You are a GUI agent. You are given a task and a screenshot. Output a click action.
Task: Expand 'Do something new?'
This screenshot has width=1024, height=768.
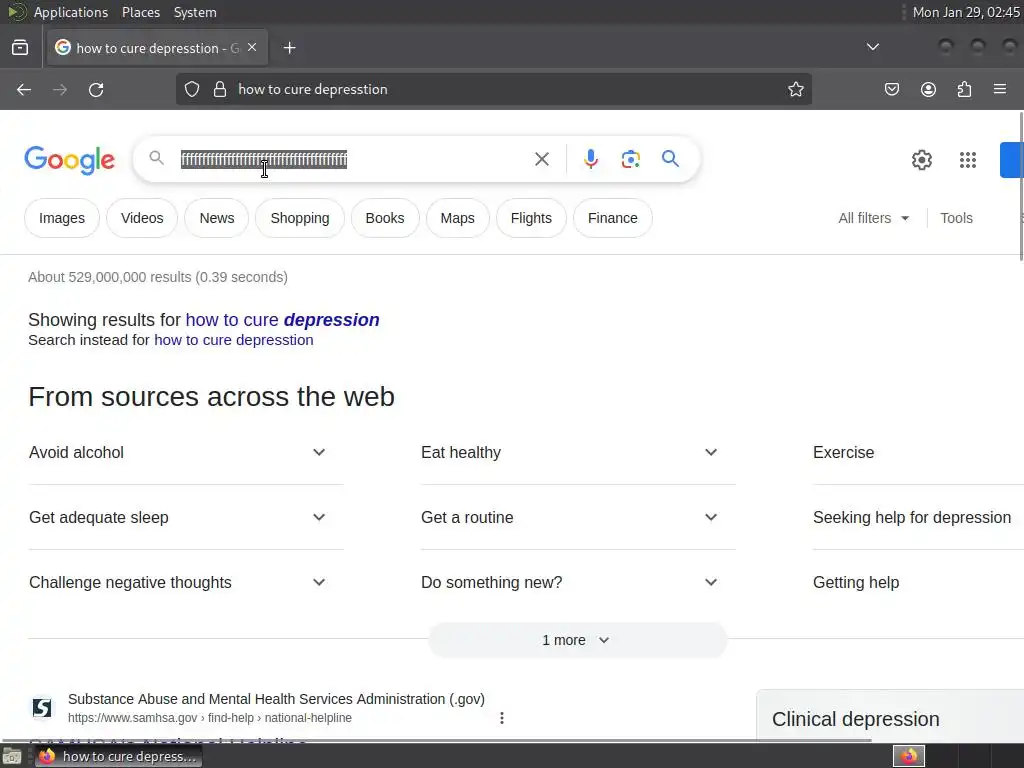pos(578,583)
